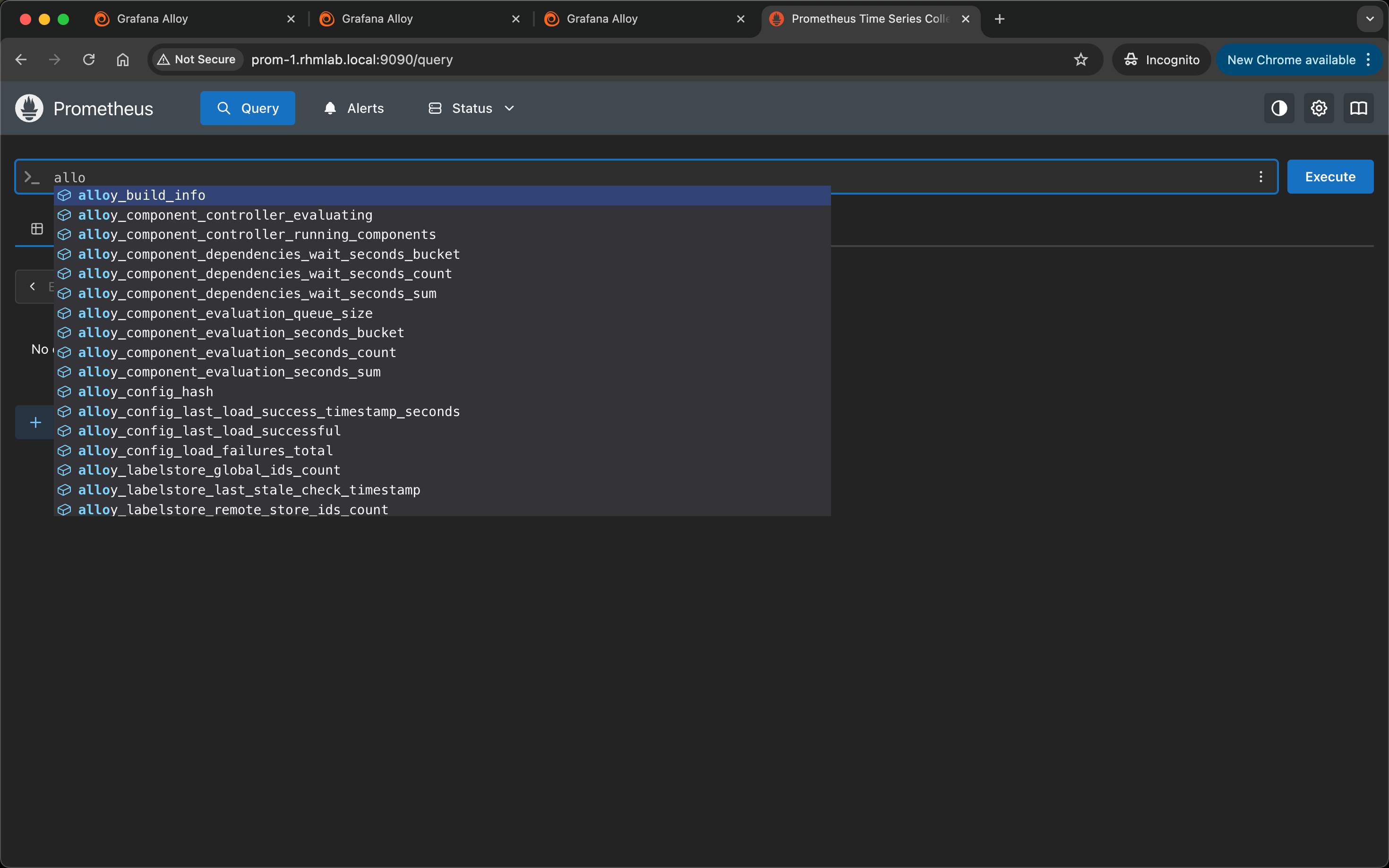Choose alloy_config_last_load_successful

click(442, 431)
